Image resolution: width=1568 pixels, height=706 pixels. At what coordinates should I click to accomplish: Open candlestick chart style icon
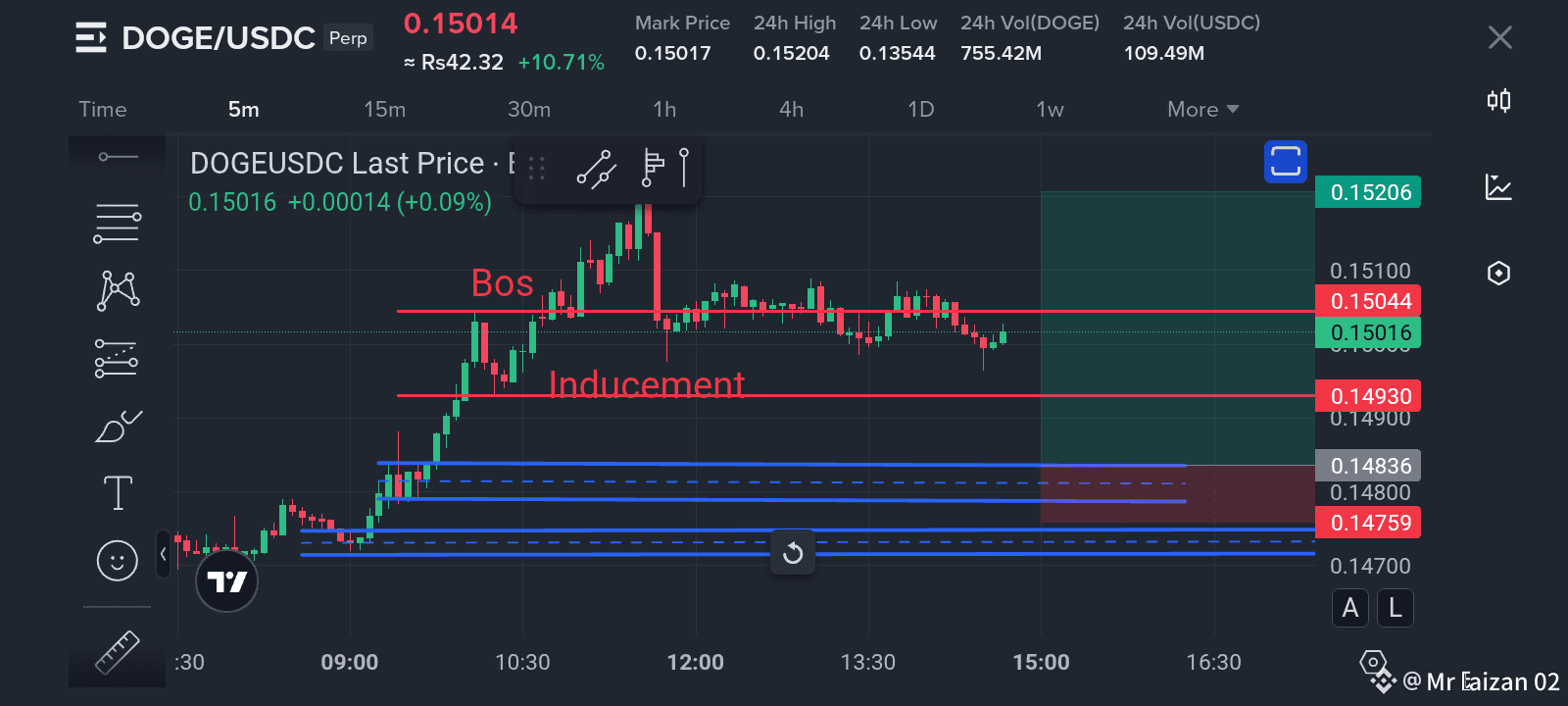point(1498,100)
